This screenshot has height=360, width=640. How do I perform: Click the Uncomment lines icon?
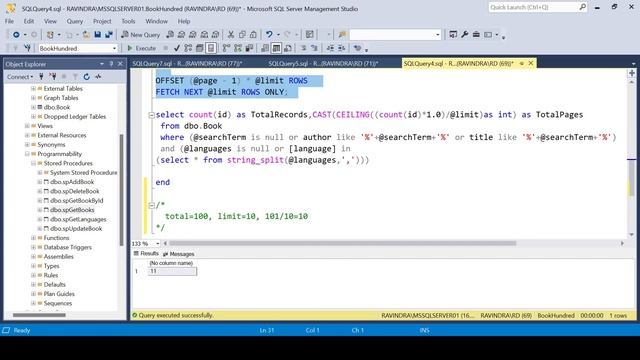314,48
